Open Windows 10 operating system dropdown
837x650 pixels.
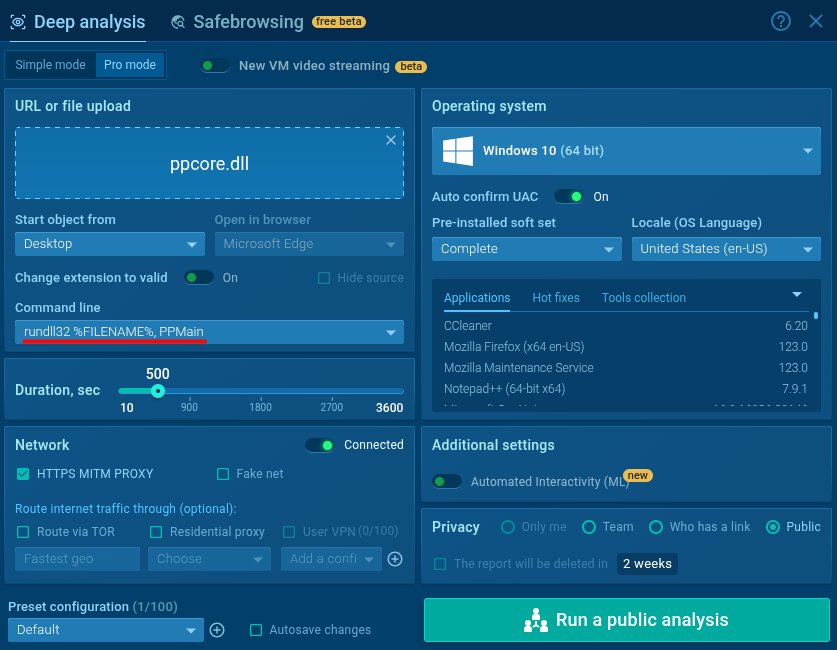pyautogui.click(x=626, y=151)
